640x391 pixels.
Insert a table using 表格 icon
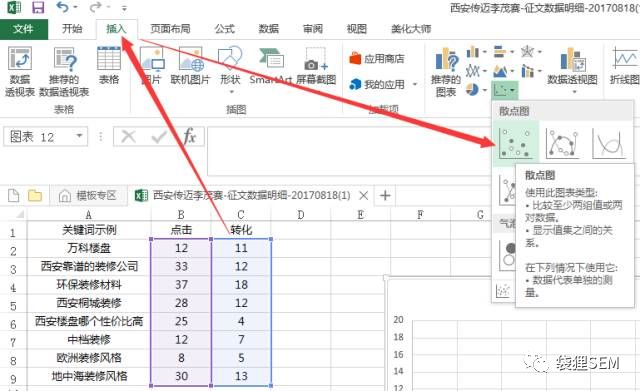109,65
